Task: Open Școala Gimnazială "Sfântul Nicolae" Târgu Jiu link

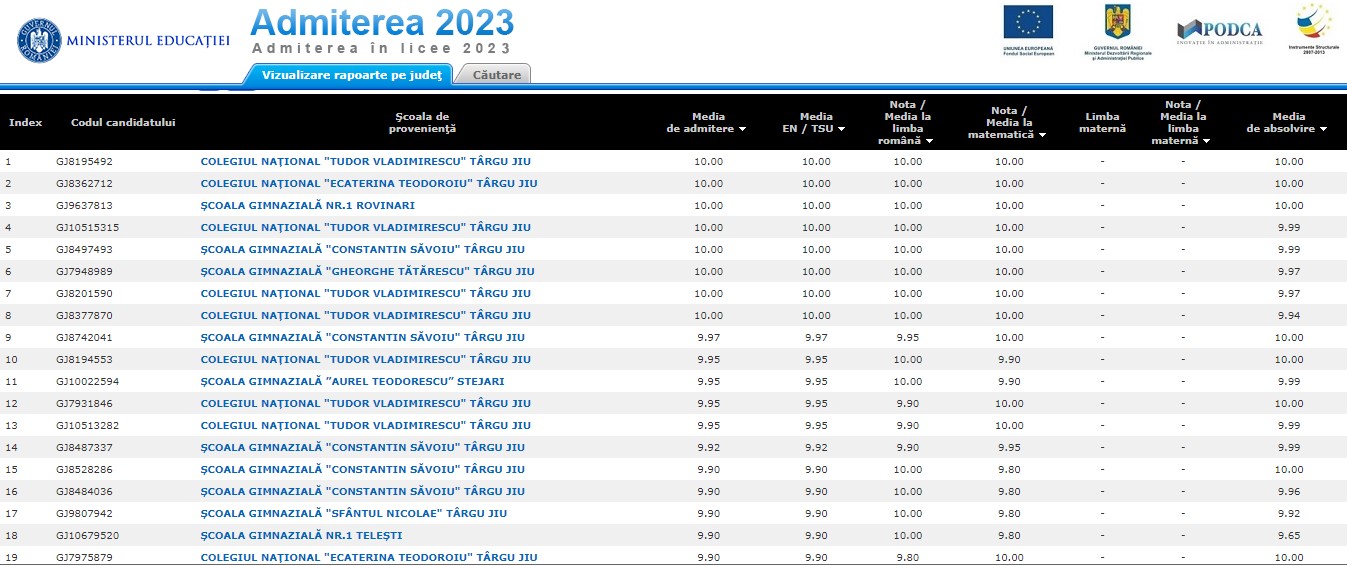Action: (x=353, y=513)
